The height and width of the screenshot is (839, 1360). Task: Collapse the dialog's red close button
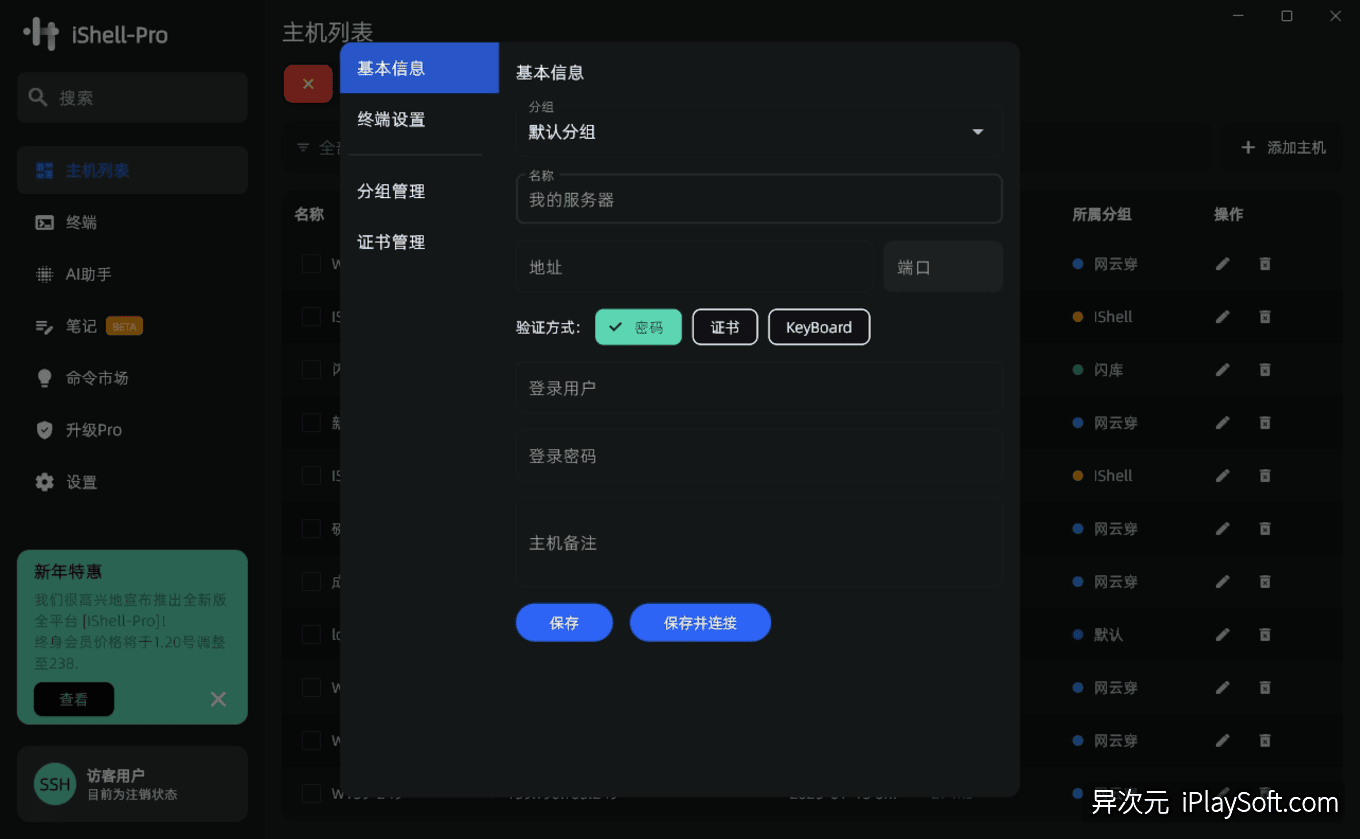(308, 84)
